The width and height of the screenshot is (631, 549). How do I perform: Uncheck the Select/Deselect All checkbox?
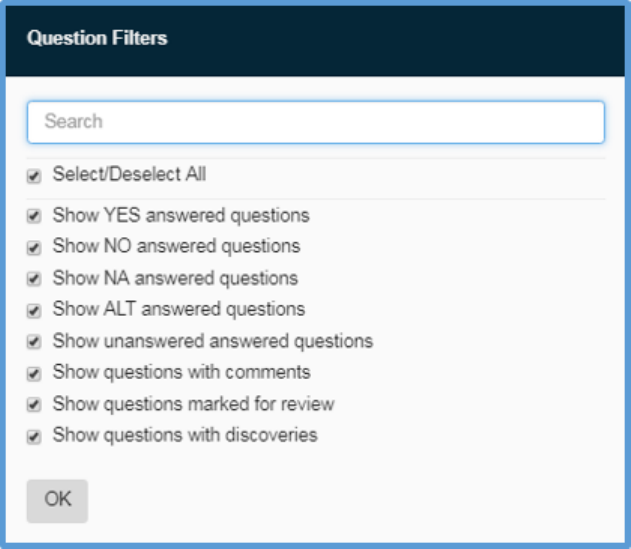pyautogui.click(x=34, y=176)
